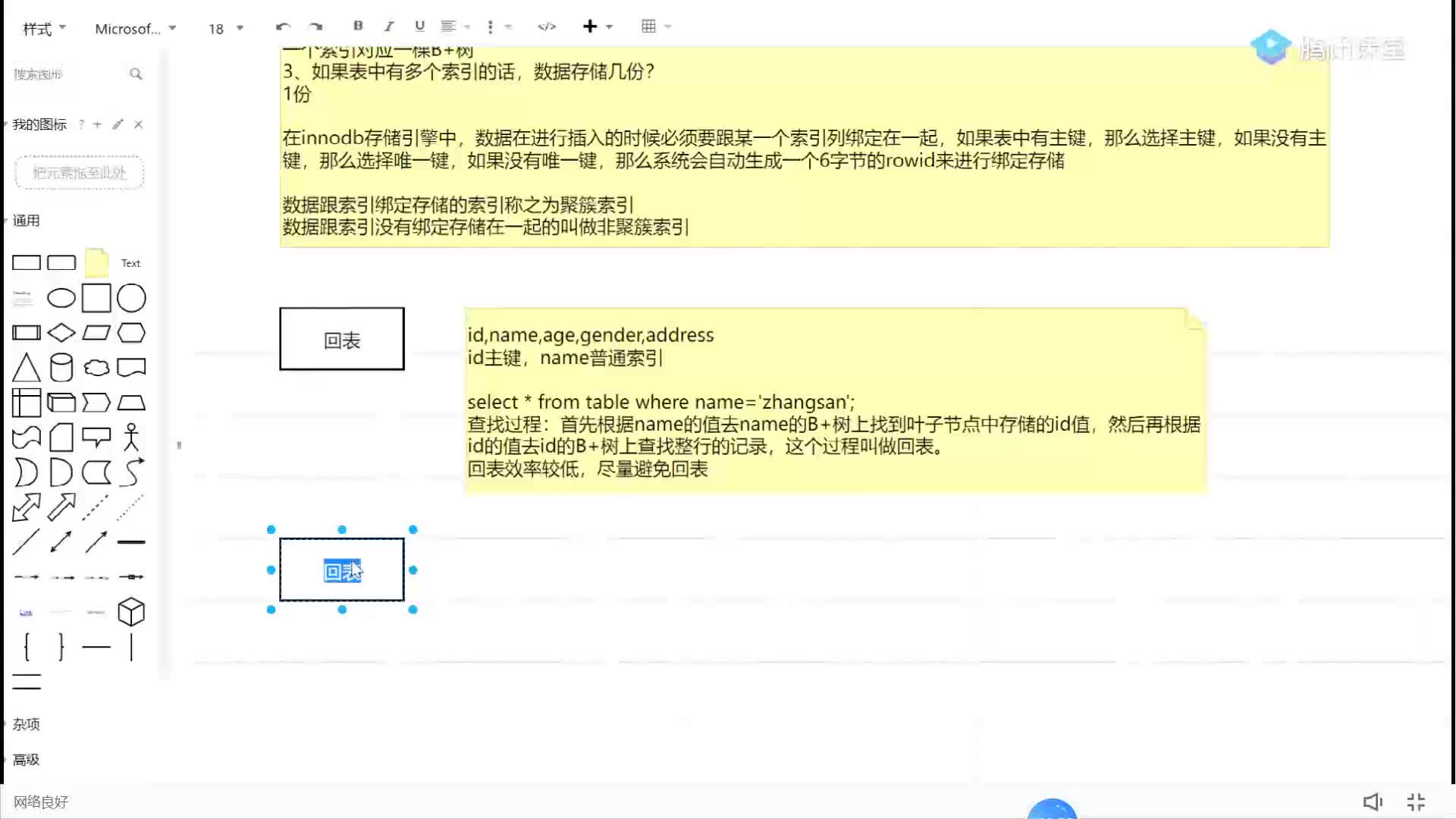Select the triangle shape

(x=27, y=368)
